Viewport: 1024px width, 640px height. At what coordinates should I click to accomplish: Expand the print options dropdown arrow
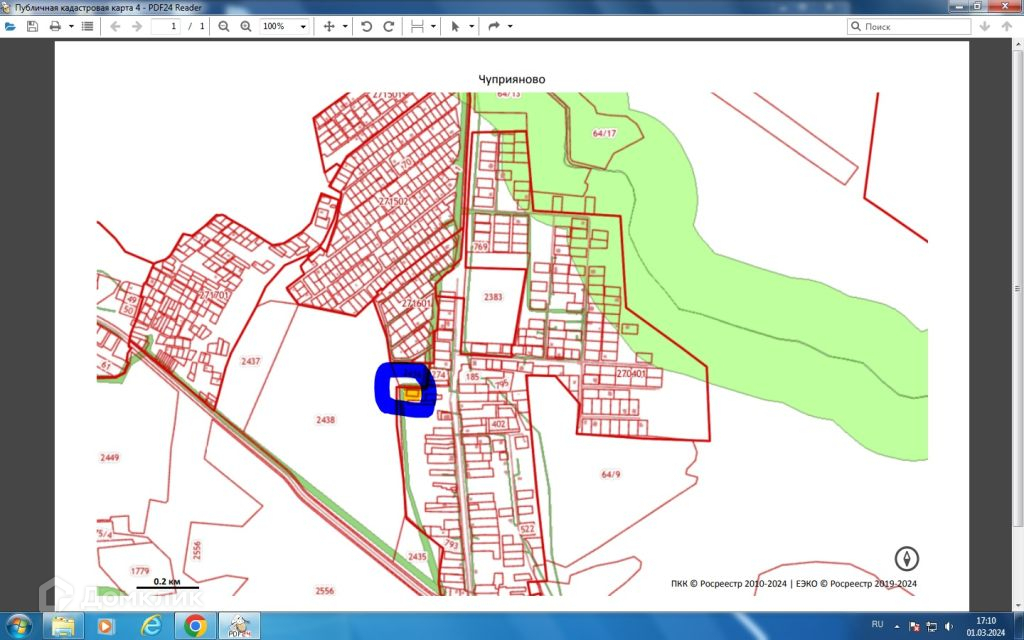[71, 27]
